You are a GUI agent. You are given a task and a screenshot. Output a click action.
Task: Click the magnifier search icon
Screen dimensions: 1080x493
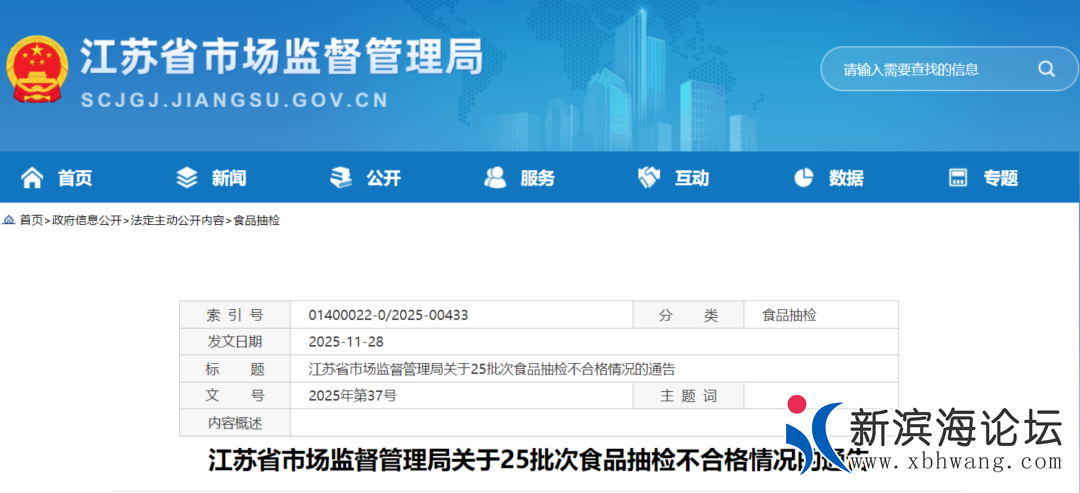coord(1046,69)
